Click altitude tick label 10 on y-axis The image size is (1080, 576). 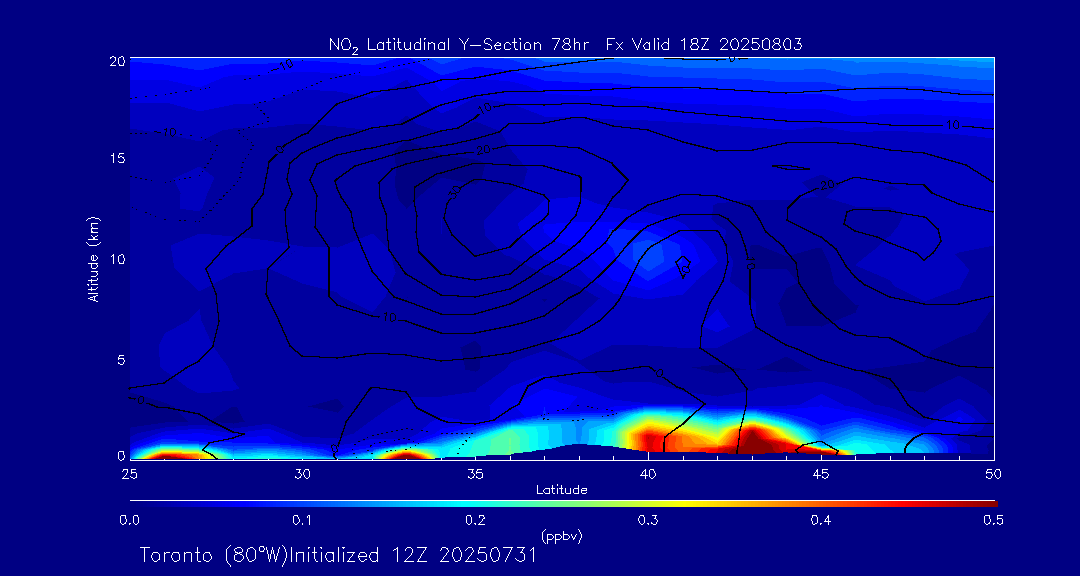[x=117, y=259]
